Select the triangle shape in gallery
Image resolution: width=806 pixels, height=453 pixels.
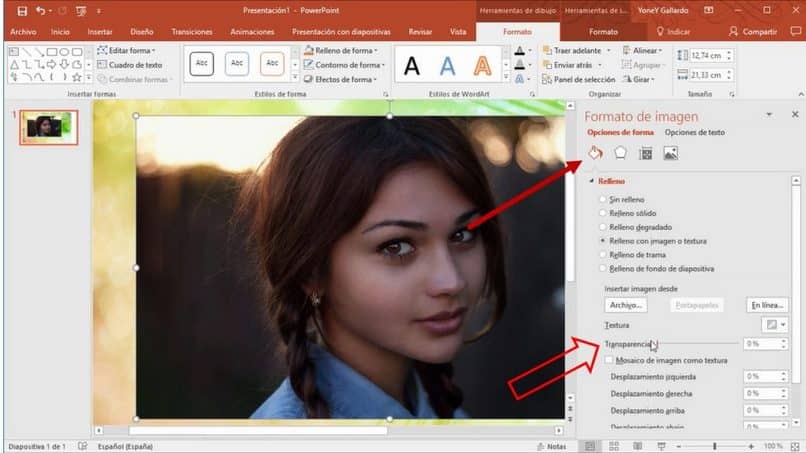tap(14, 65)
